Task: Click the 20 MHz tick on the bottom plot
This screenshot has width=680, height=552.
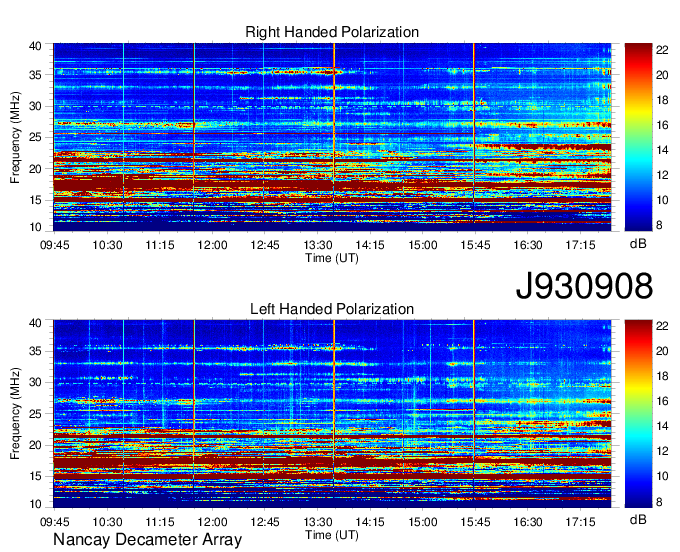Action: pos(35,445)
